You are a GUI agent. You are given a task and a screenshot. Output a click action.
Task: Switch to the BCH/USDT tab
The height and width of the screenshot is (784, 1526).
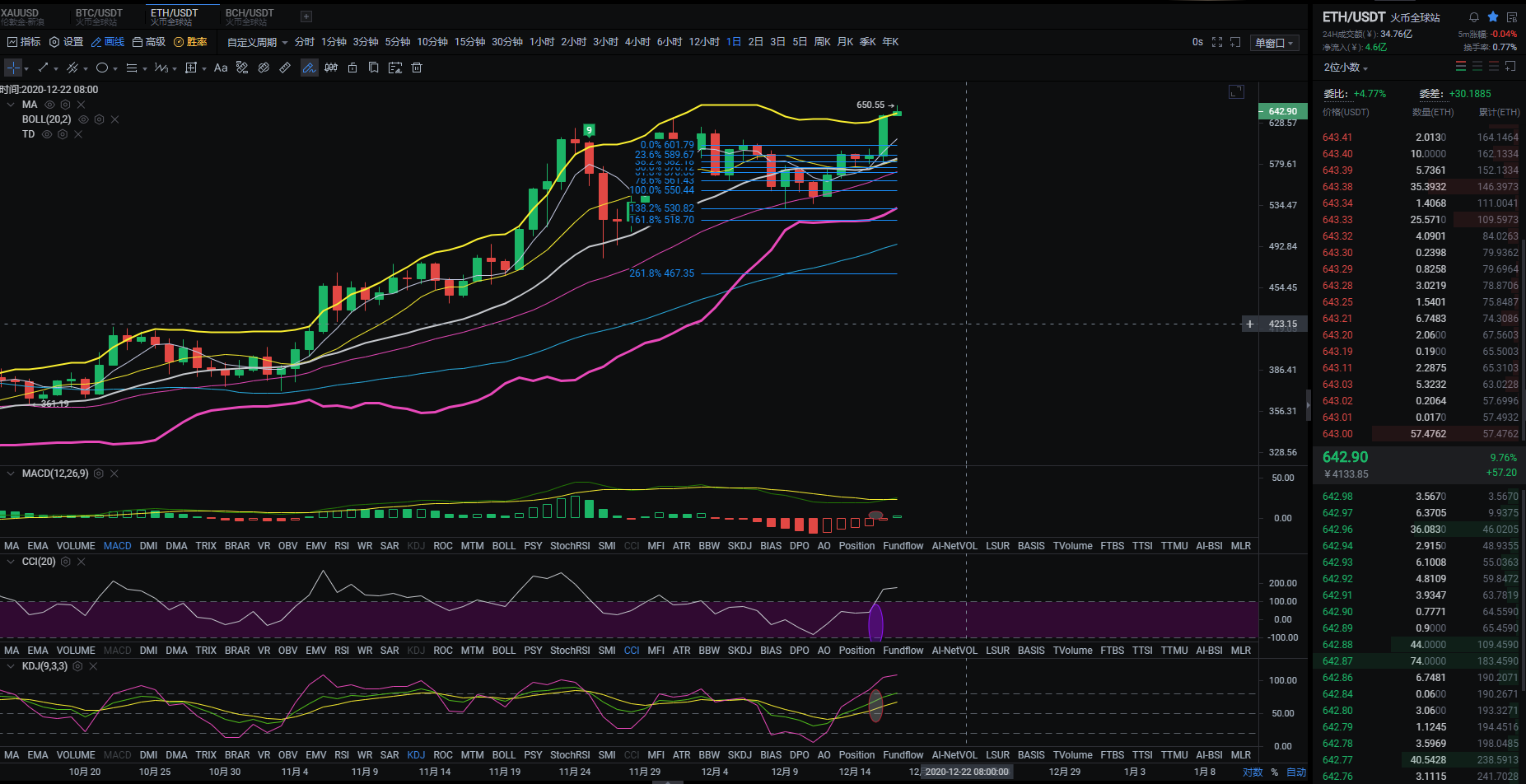[x=250, y=16]
